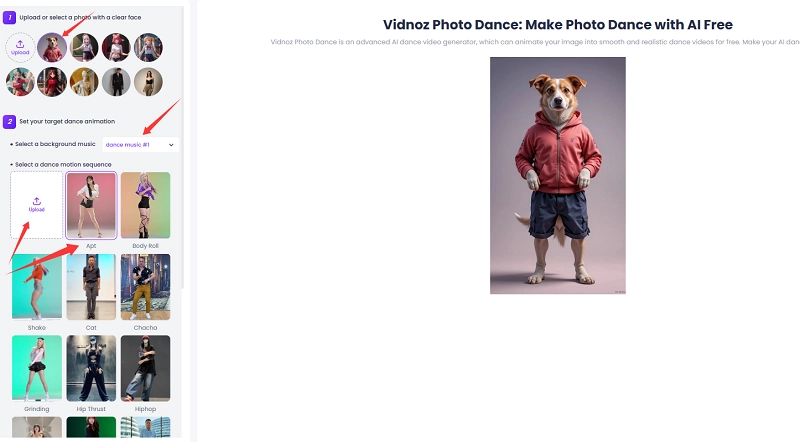Viewport: 800px width, 442px height.
Task: Click 'Select a dance motion sequence' label
Action: (63, 164)
